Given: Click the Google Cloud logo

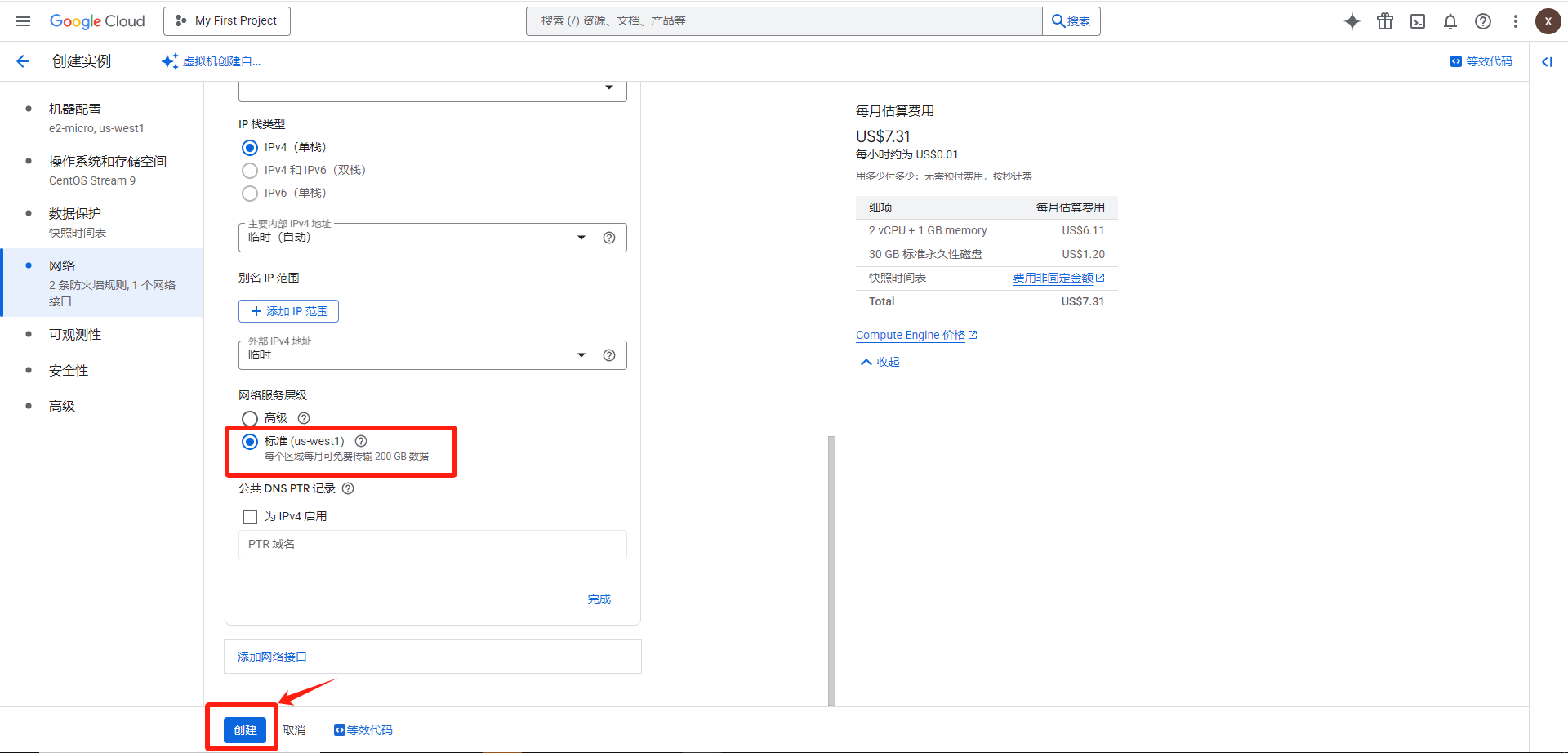Looking at the screenshot, I should 97,21.
